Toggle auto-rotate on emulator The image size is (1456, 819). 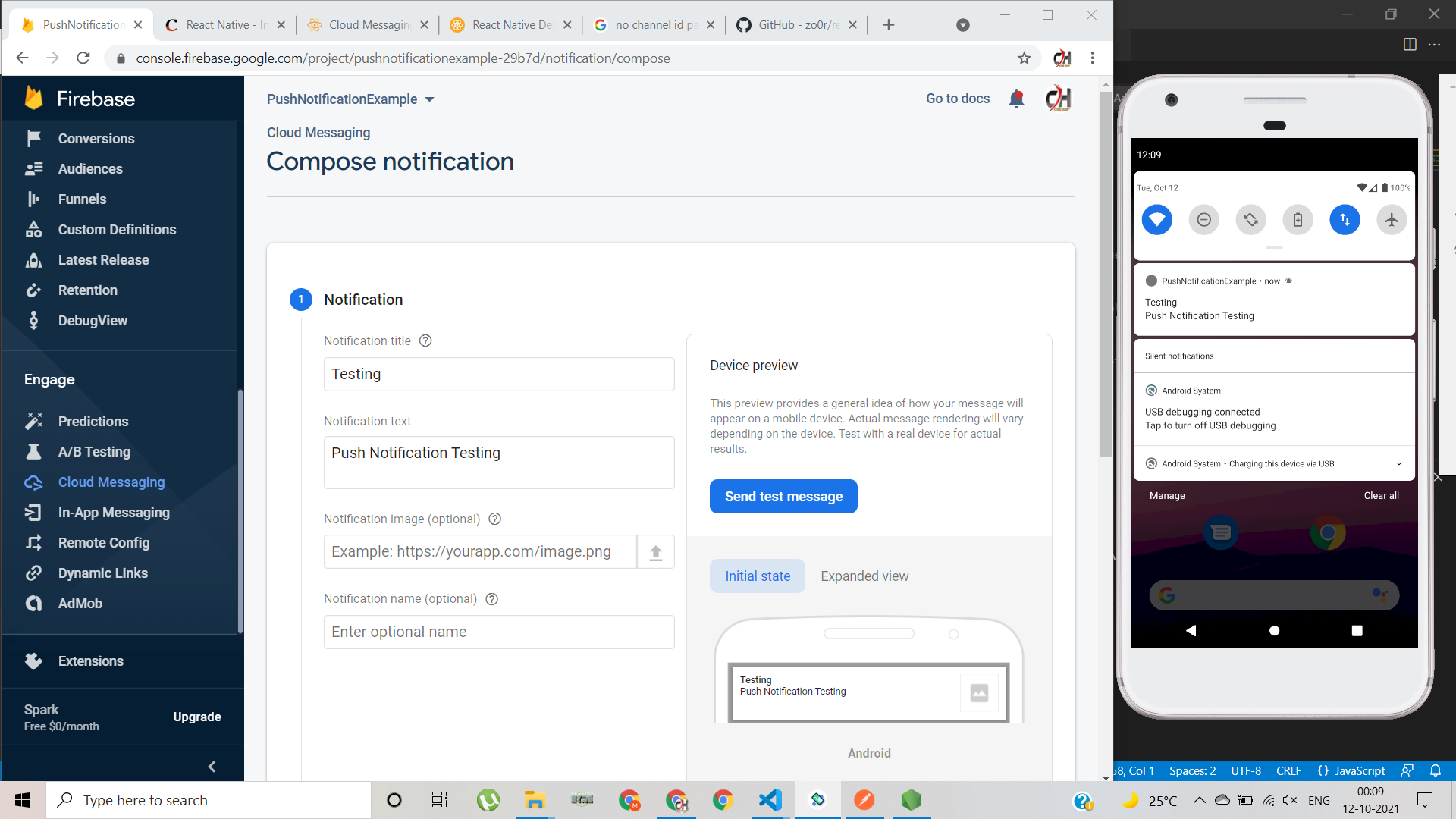coord(1251,220)
